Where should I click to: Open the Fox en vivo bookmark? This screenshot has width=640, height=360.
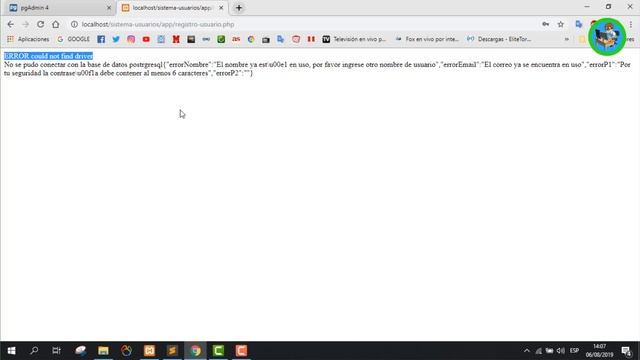(x=427, y=39)
